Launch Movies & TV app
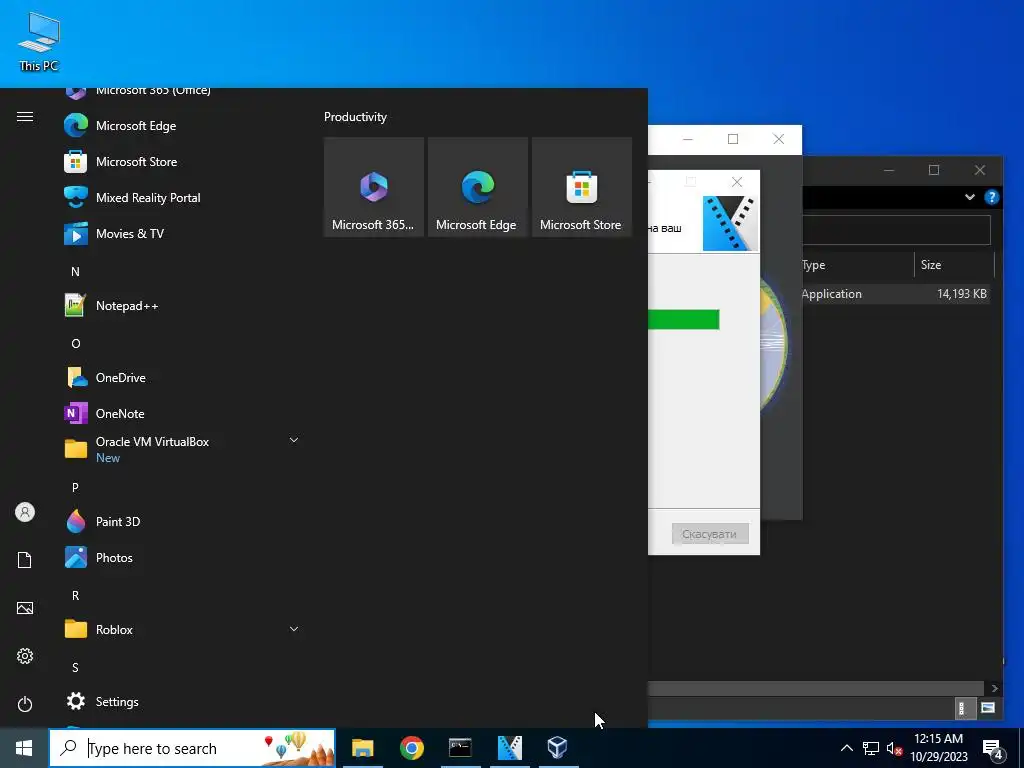Screen dimensions: 1024x768 (129, 233)
